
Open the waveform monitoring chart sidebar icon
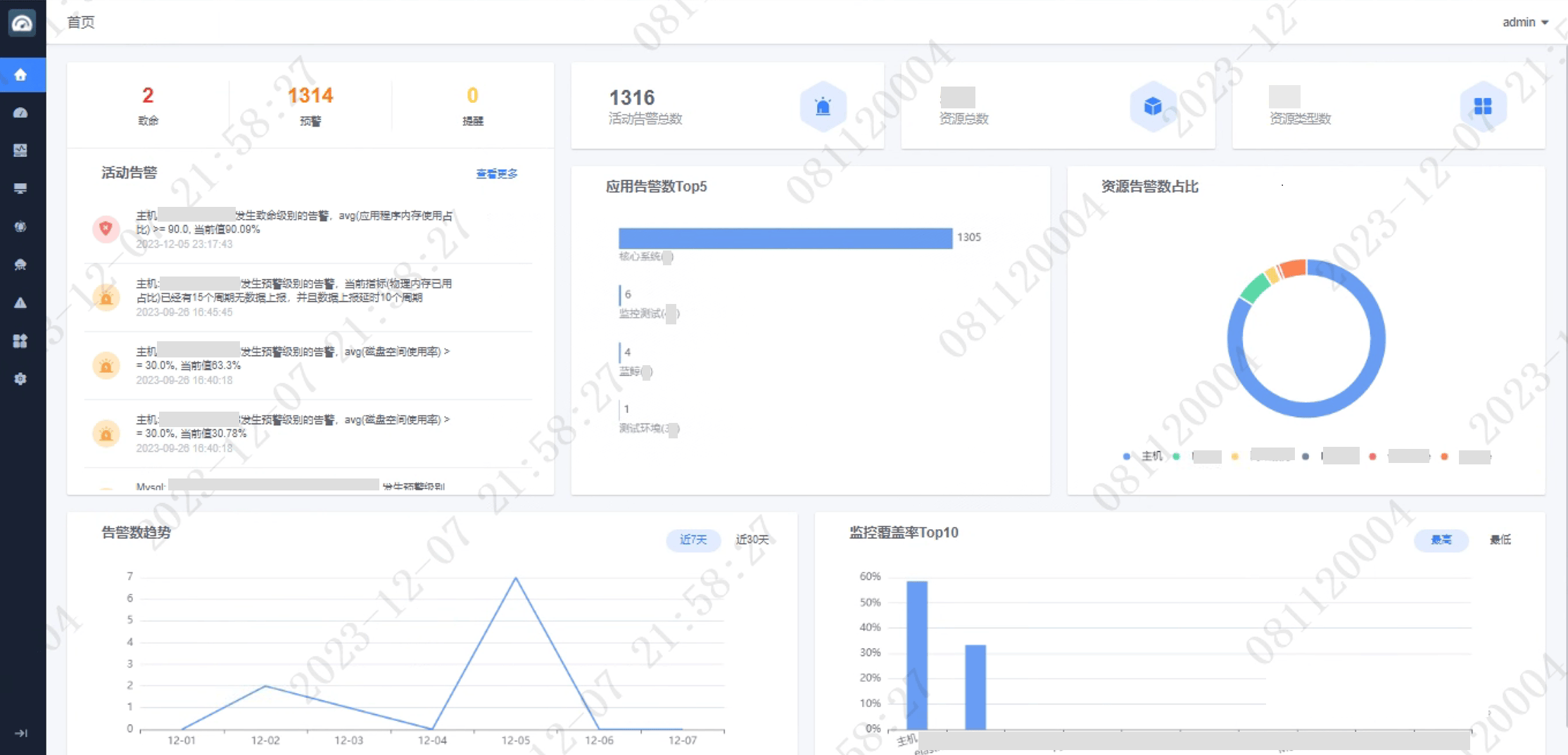[20, 151]
